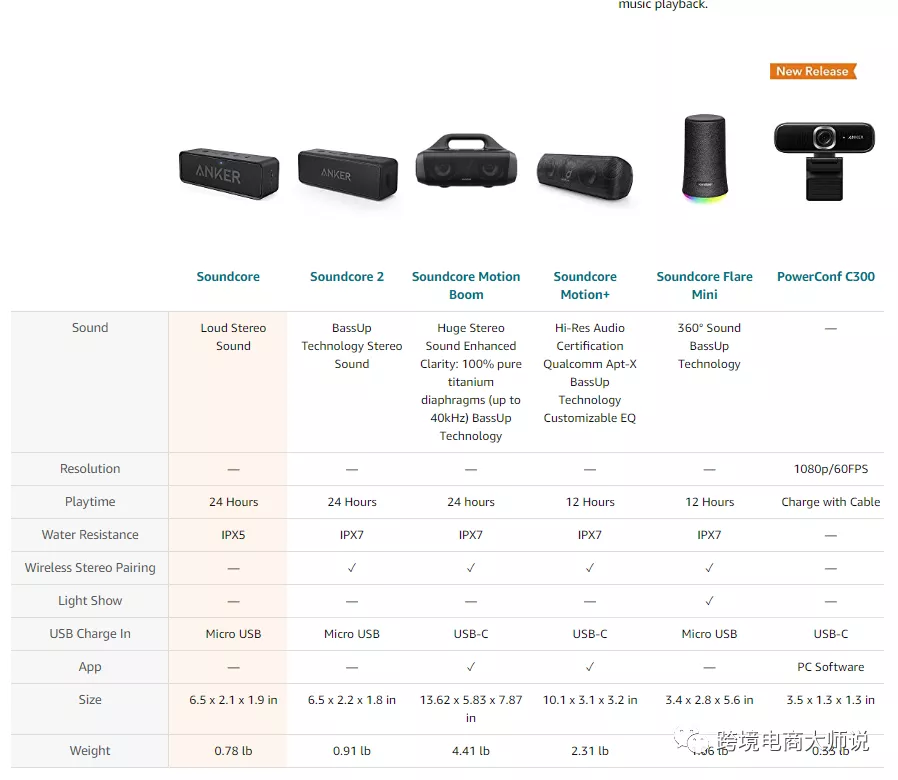Viewport: 898px width, 780px height.
Task: Click the Motion Boom wireless stereo pairing checkmark
Action: 471,568
